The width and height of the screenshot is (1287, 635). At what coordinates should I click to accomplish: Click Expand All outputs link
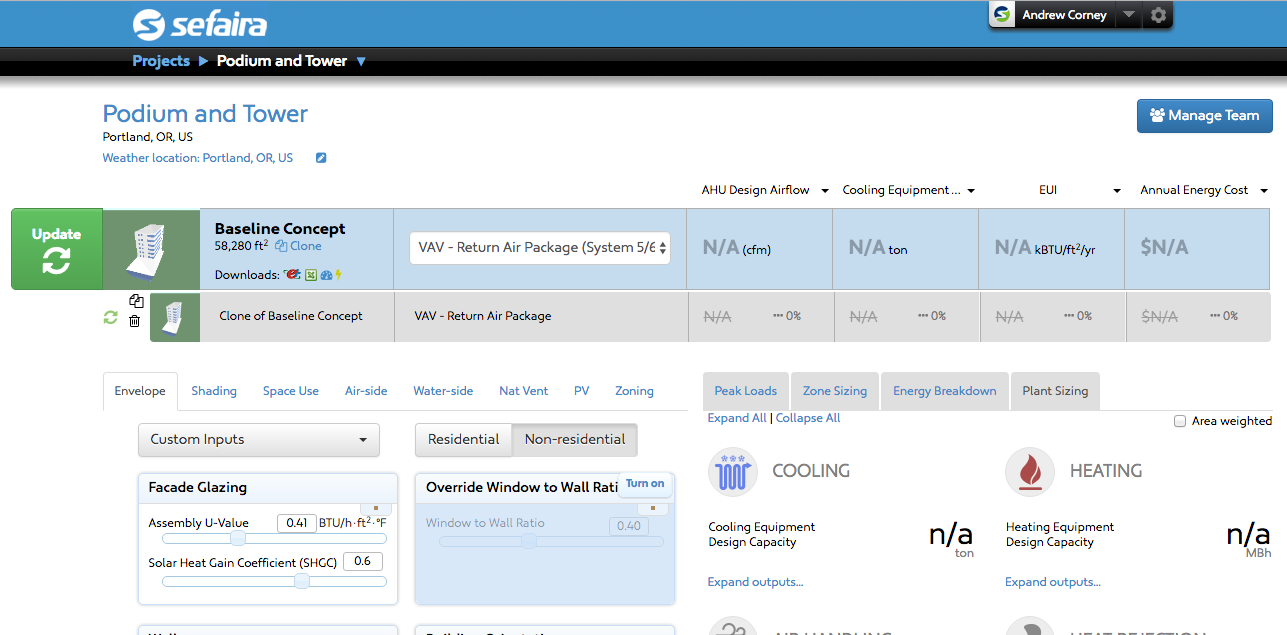[x=737, y=418]
